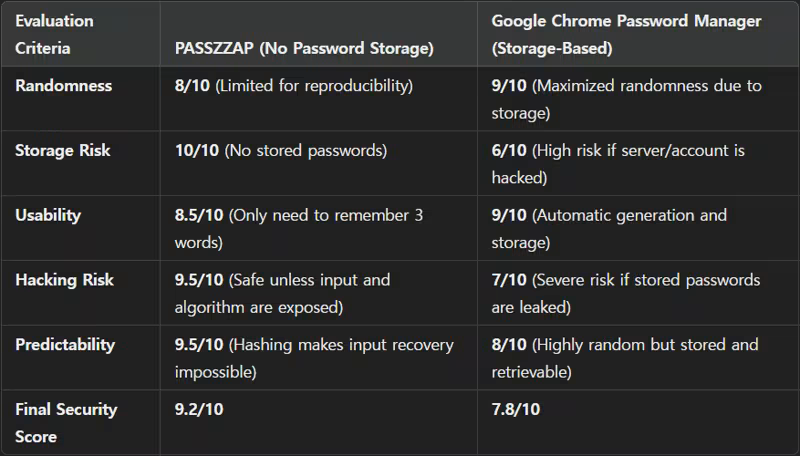Select the "Storage Risk" row label

pos(65,151)
